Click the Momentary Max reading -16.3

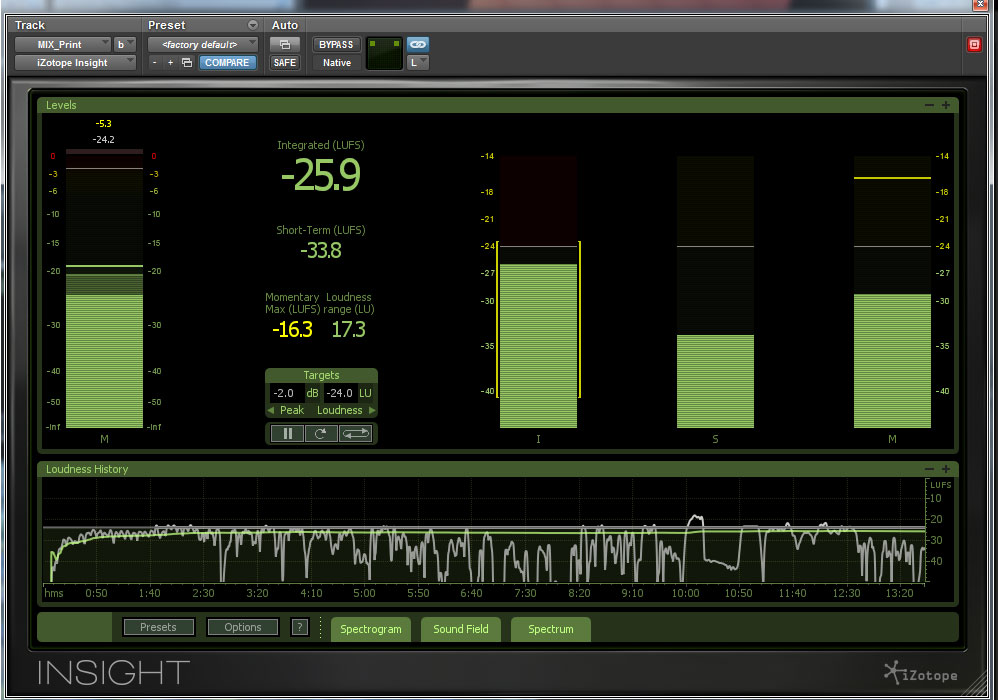[292, 330]
